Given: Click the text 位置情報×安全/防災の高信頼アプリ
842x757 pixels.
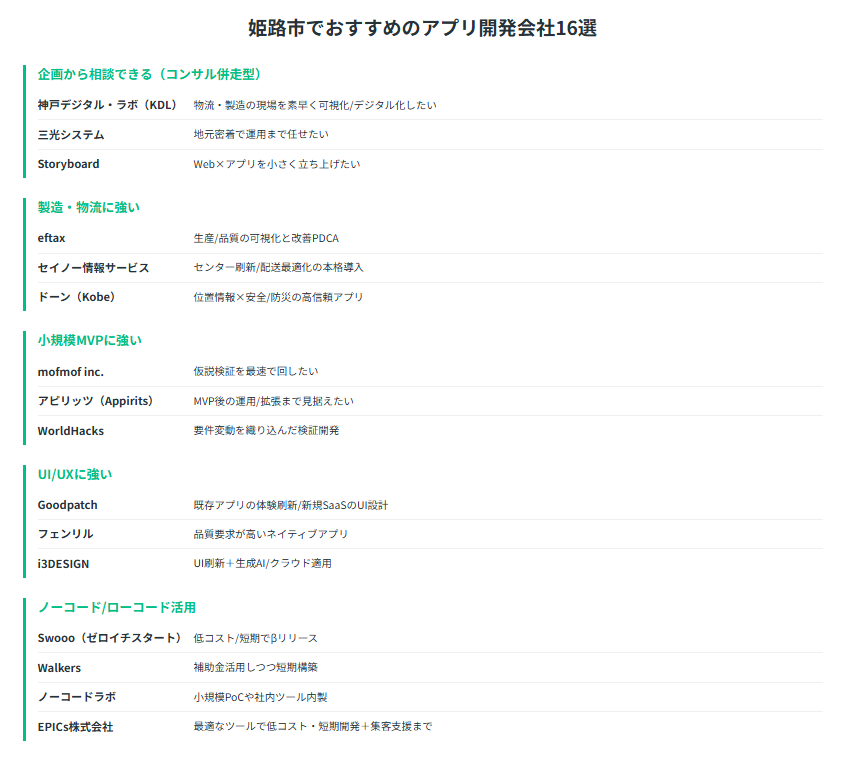Looking at the screenshot, I should [278, 297].
